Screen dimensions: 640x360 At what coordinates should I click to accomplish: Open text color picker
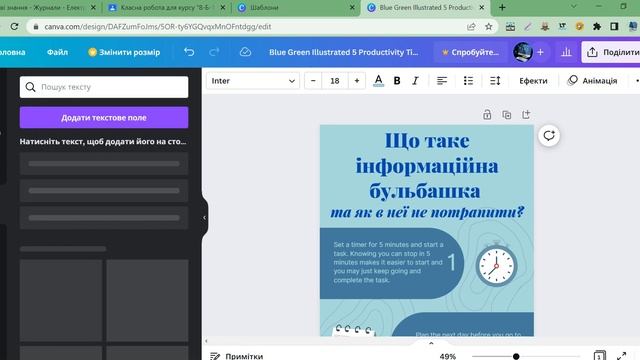point(378,81)
